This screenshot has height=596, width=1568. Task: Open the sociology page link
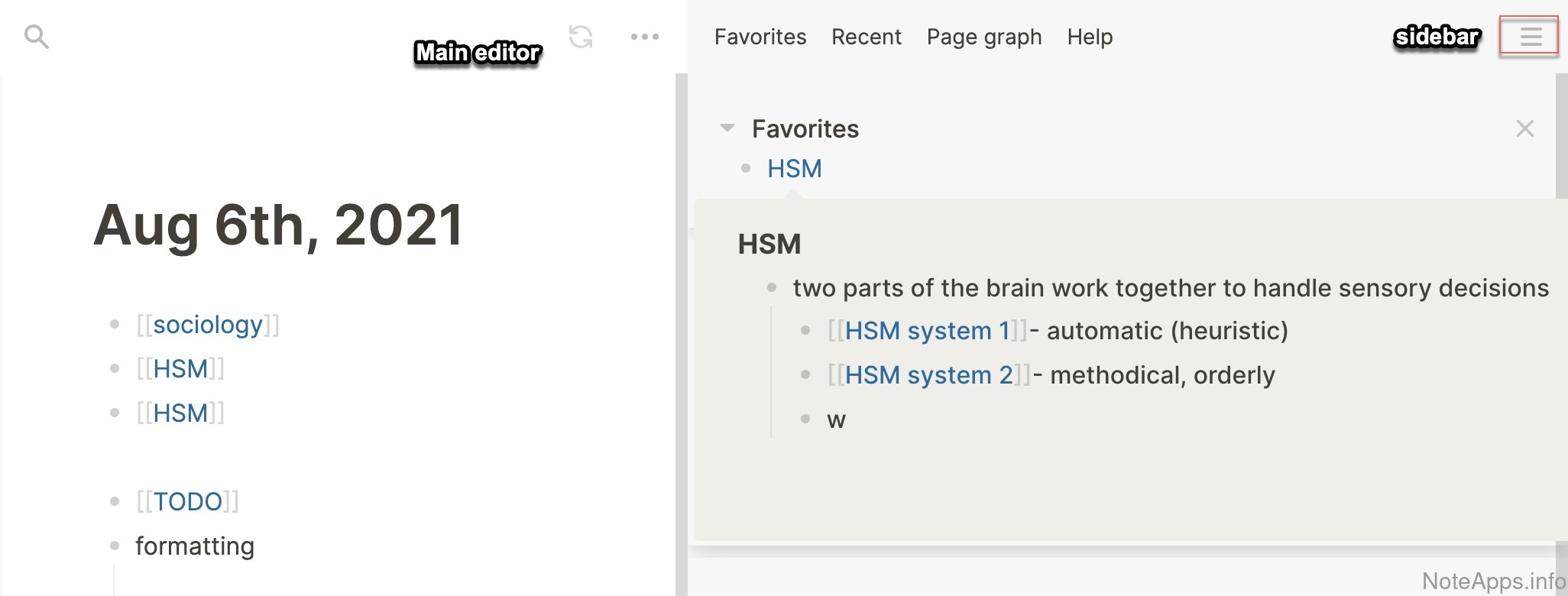pyautogui.click(x=208, y=325)
